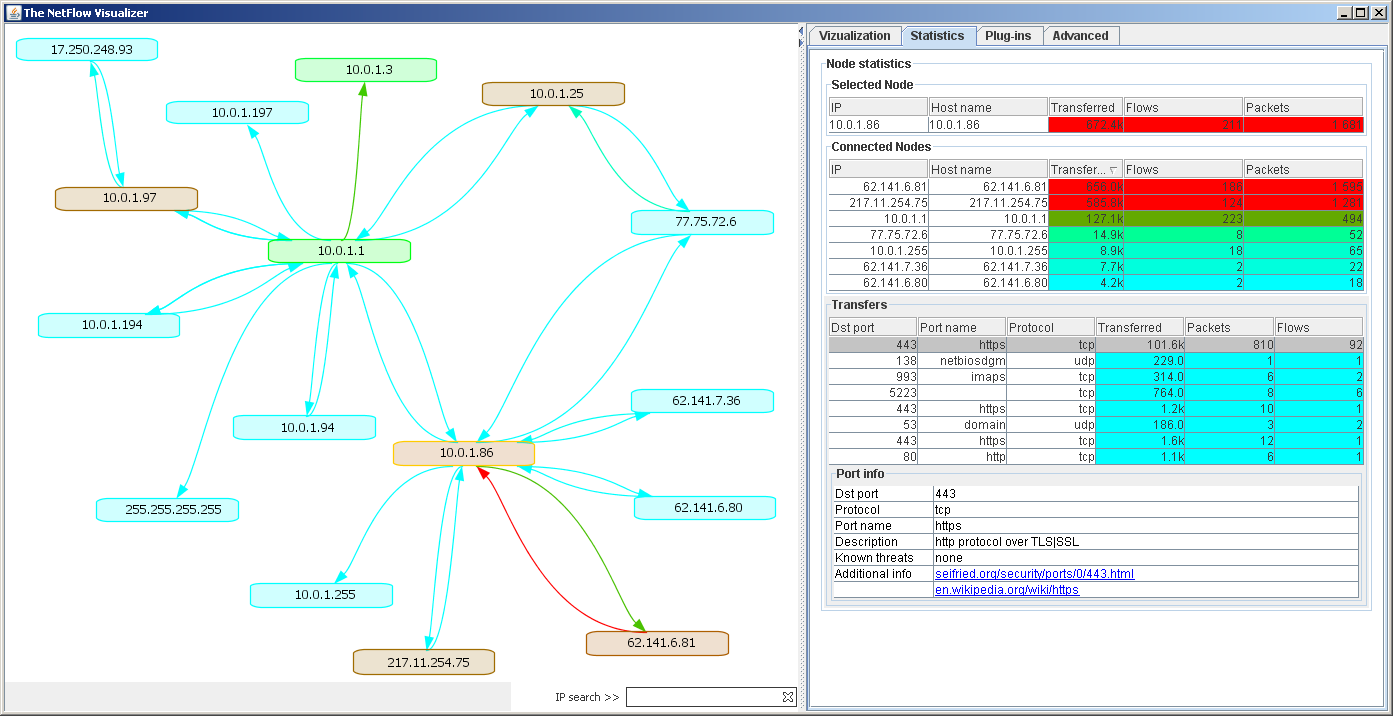Screen dimensions: 1393x716
Task: Click the 255.255.255.255 broadcast node
Action: [x=168, y=509]
